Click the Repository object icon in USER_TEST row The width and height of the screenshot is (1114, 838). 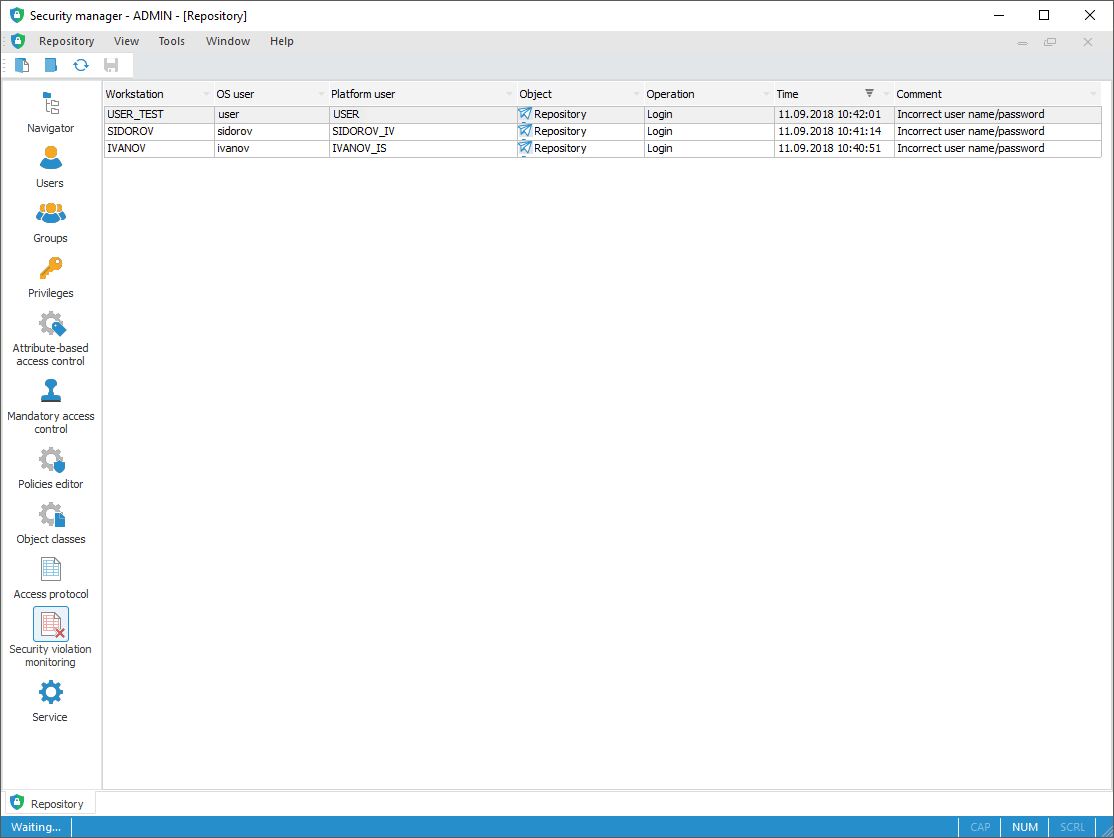coord(525,114)
